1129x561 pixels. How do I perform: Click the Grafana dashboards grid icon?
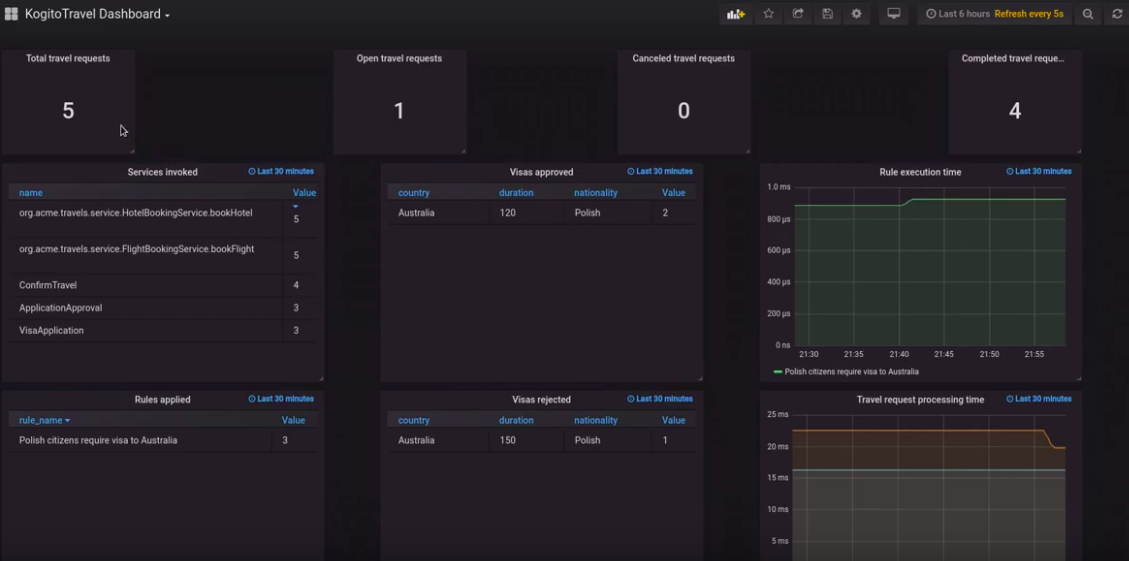11,14
